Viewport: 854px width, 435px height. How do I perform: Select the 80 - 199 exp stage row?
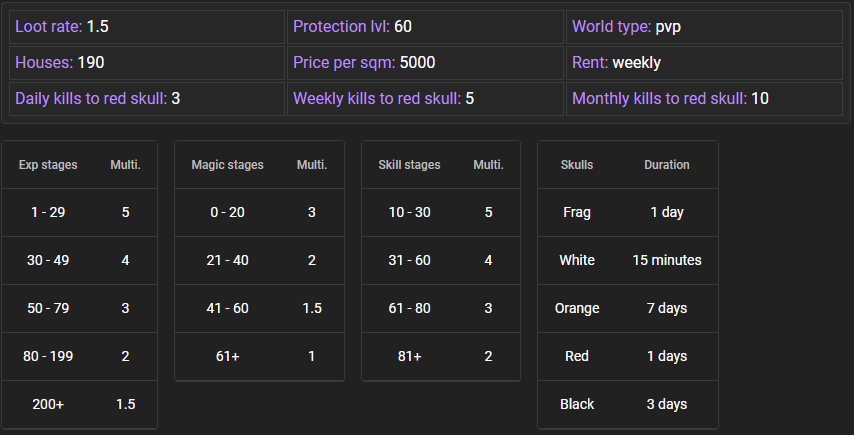79,356
